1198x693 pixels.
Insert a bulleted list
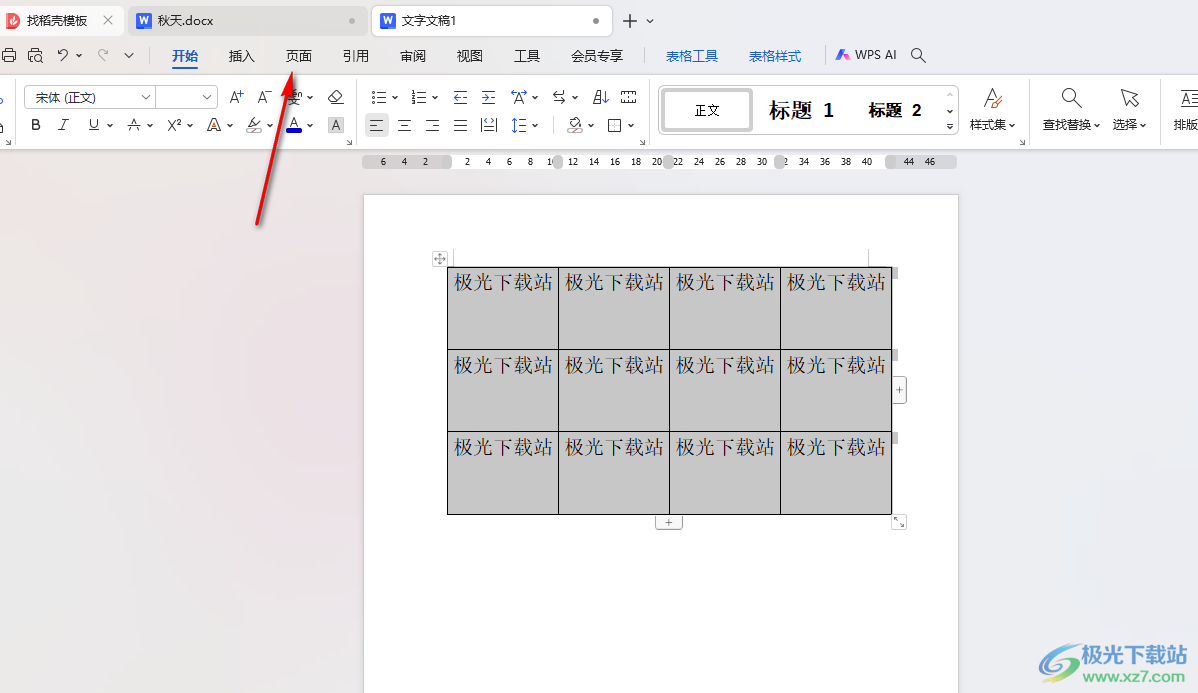point(379,97)
